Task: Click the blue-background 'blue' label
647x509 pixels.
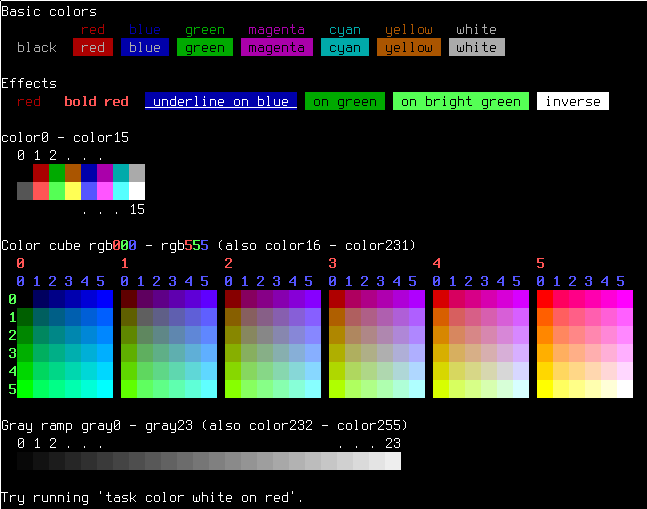Action: click(x=145, y=47)
